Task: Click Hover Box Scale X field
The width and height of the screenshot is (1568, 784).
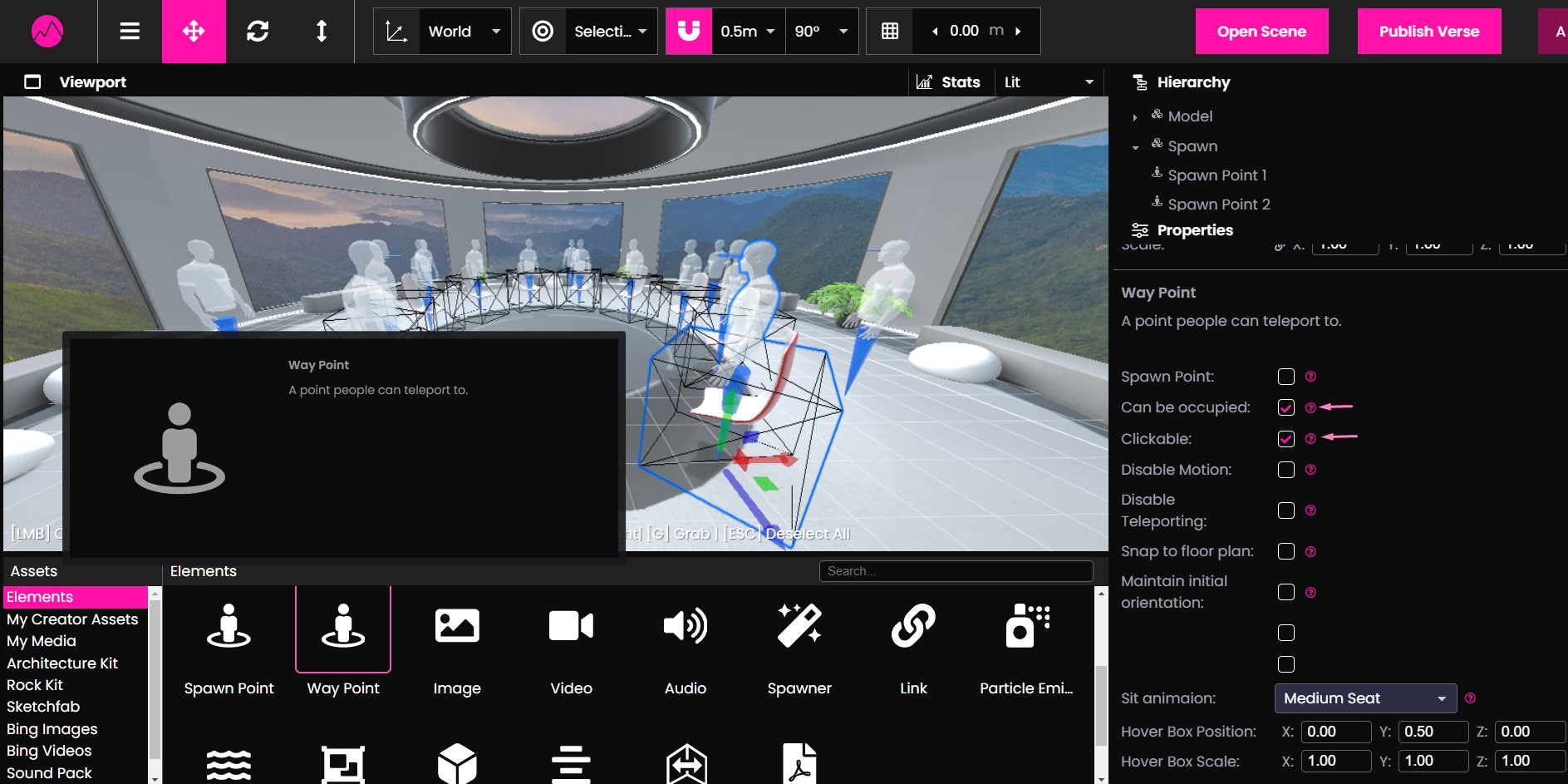Action: point(1336,761)
